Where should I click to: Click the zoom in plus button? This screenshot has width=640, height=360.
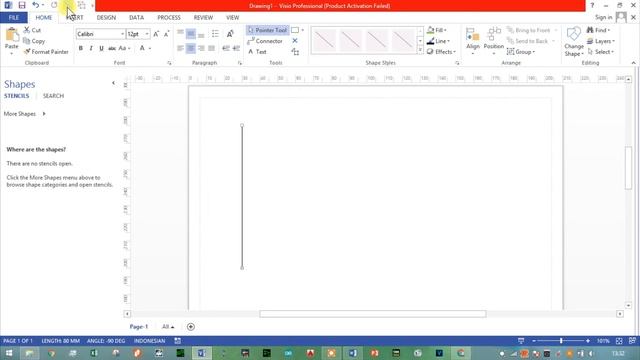tap(588, 341)
